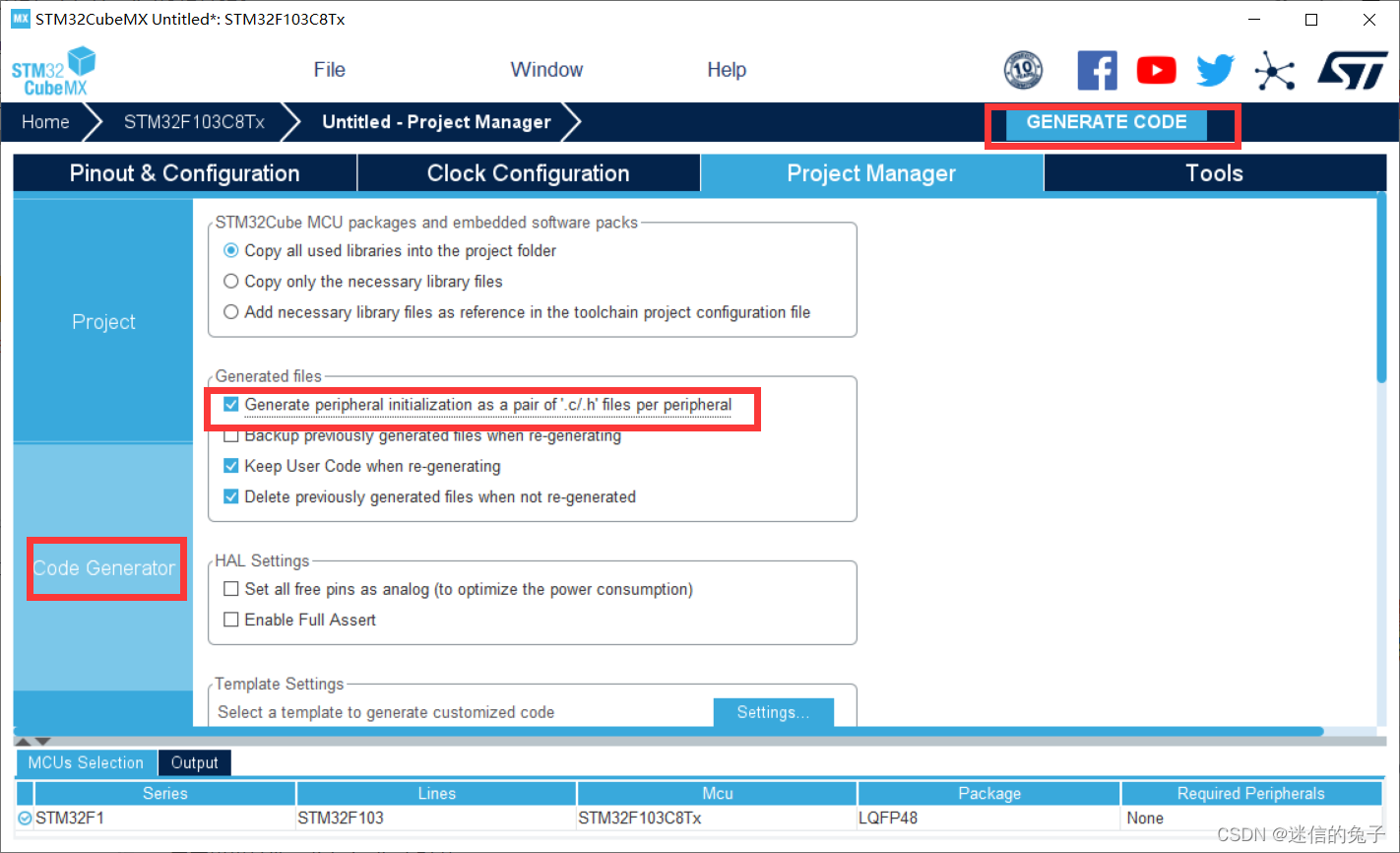Select the STM32F103C8Tx Mcu table cell

point(718,818)
